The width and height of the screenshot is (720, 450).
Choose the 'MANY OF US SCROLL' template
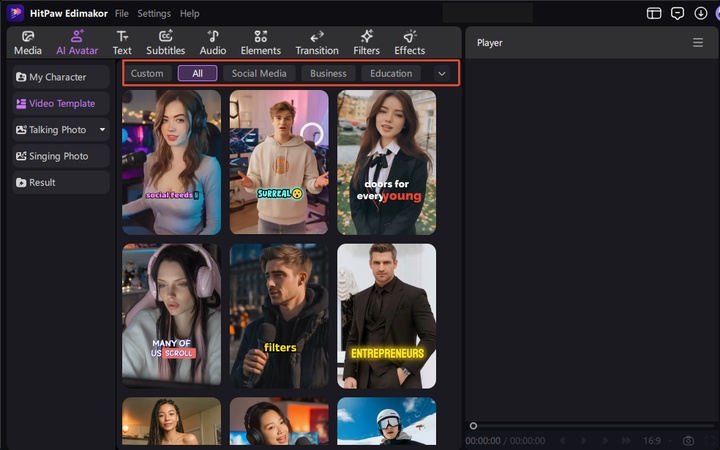click(171, 316)
